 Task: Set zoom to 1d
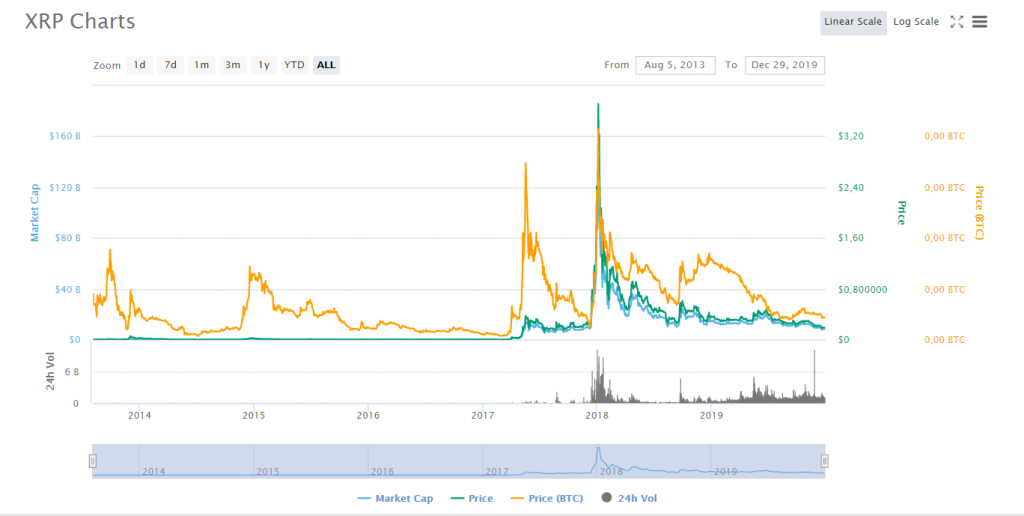pos(140,65)
